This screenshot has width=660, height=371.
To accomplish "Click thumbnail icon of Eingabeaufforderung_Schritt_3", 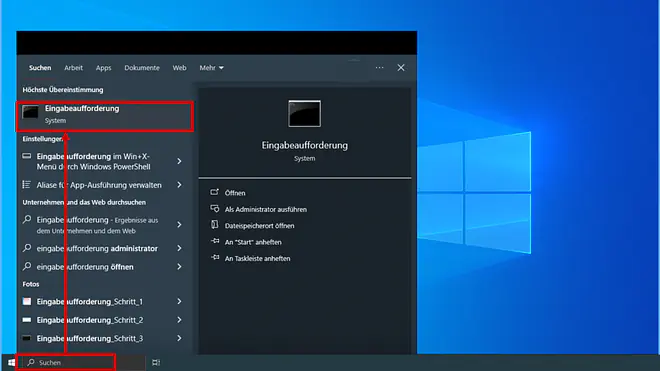I will pyautogui.click(x=27, y=338).
